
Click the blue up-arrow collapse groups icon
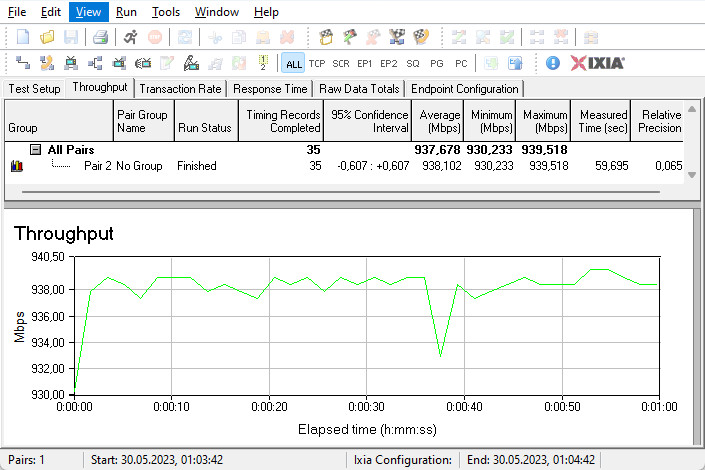coord(515,63)
